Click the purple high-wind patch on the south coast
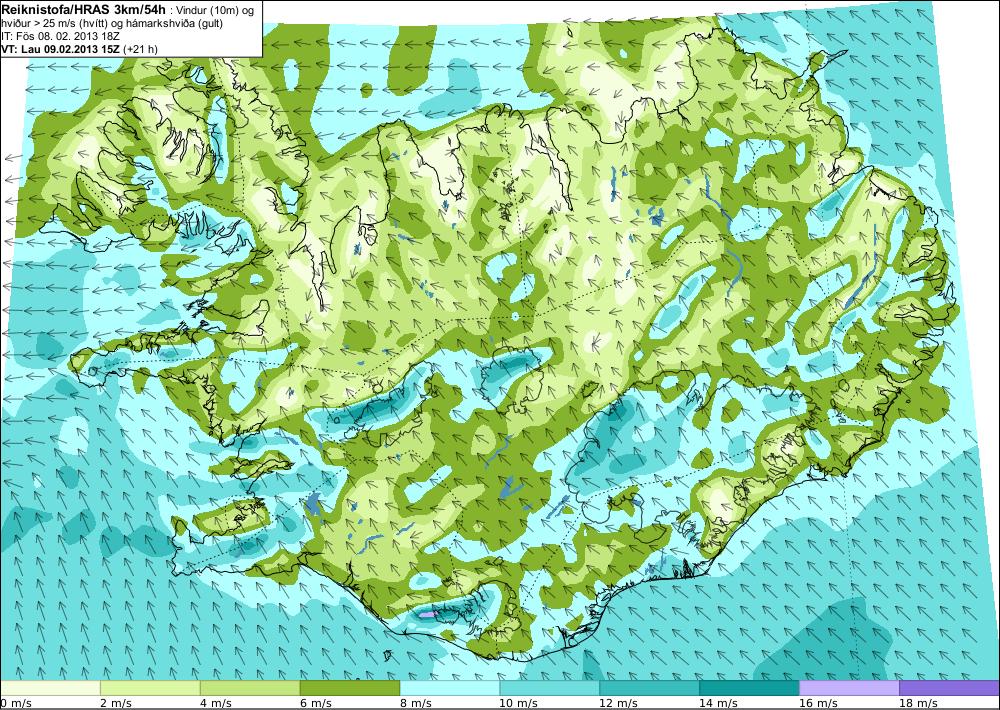Image resolution: width=1000 pixels, height=710 pixels. (427, 614)
